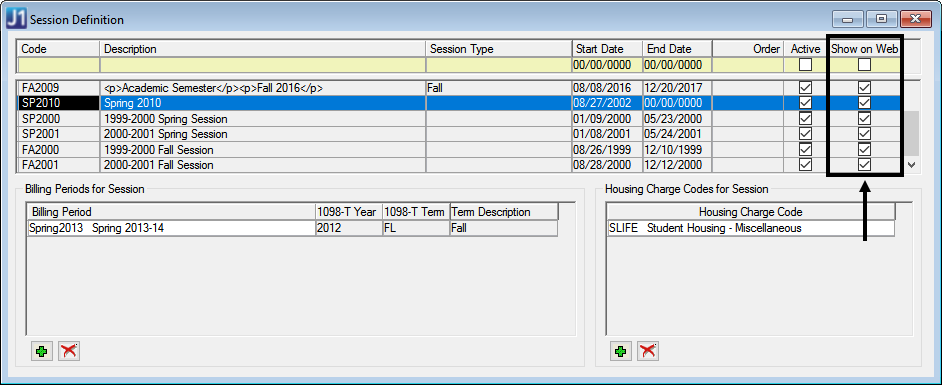The image size is (942, 385).
Task: Uncheck Active for SP2000 session
Action: (x=805, y=118)
